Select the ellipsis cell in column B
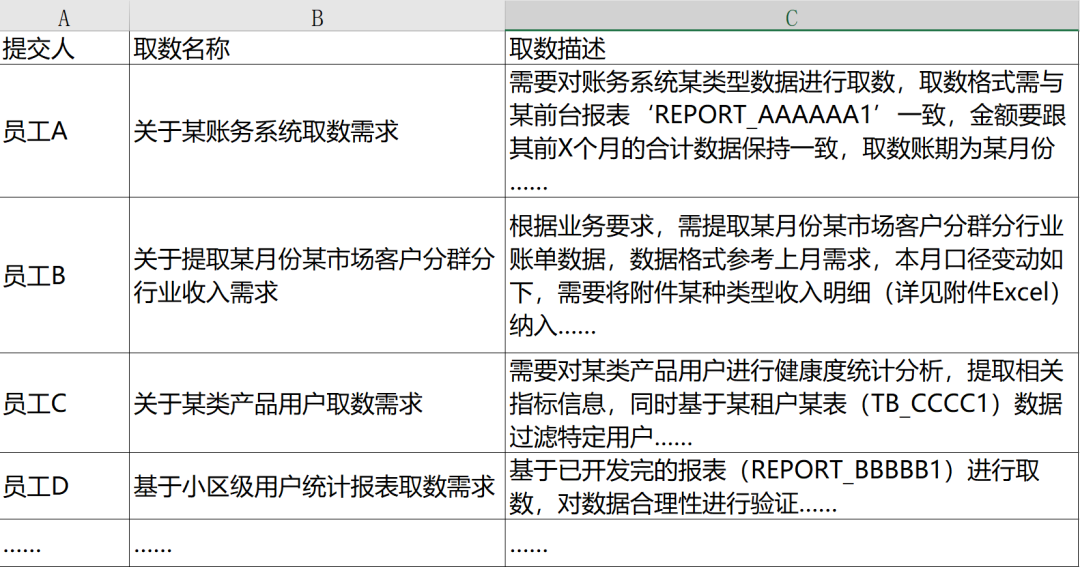This screenshot has height=567, width=1080. click(x=317, y=543)
